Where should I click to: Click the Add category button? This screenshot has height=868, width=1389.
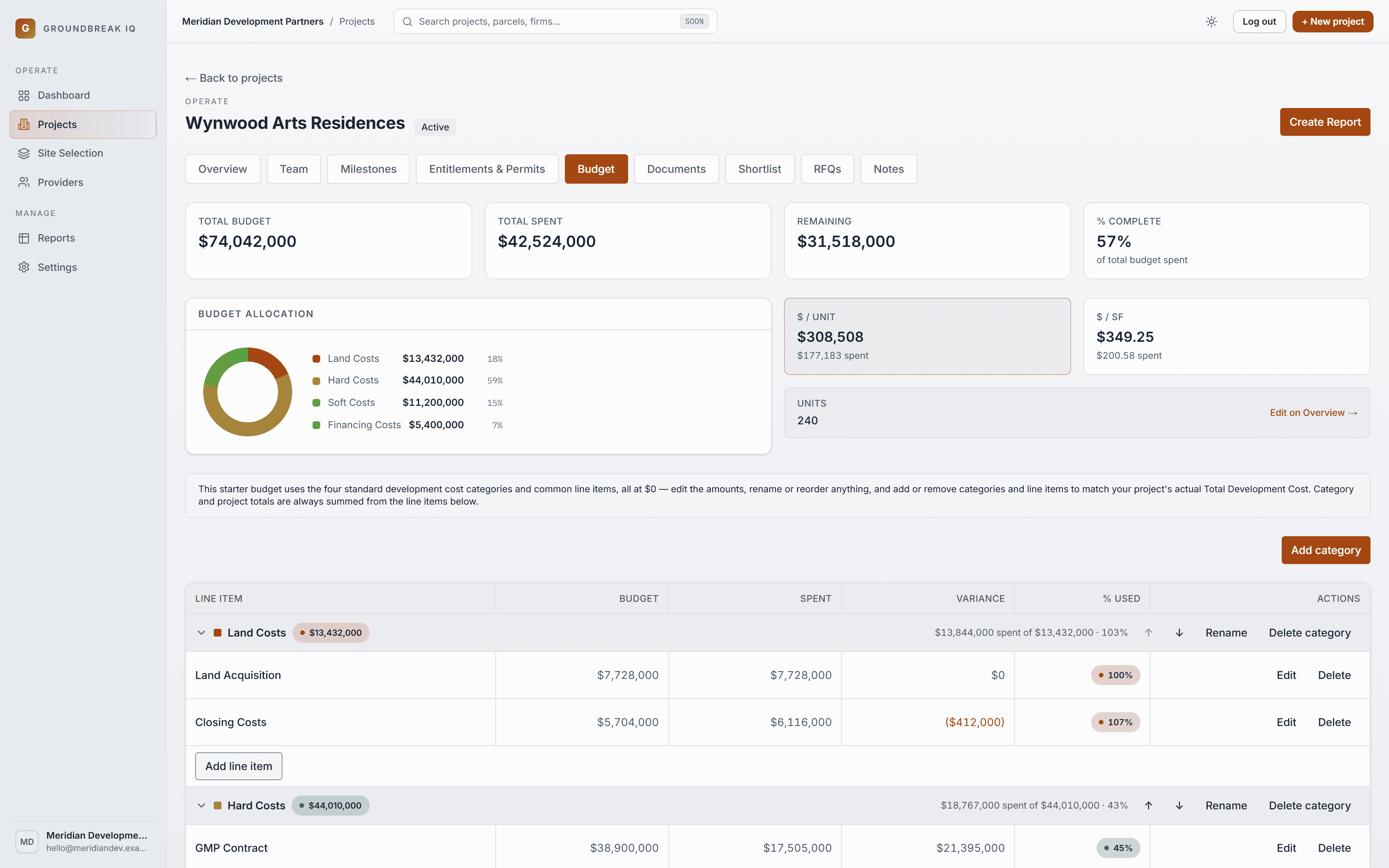tap(1325, 551)
